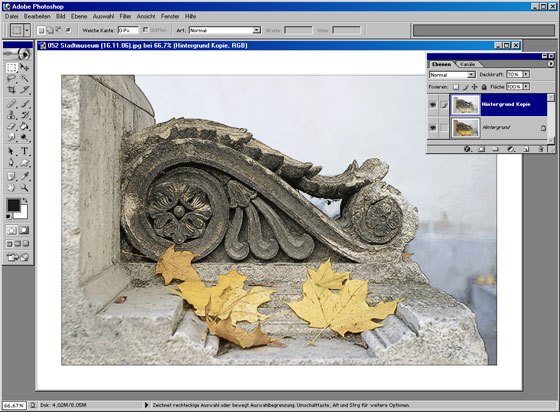Select the Hand tool
Image resolution: width=560 pixels, height=412 pixels.
tap(11, 187)
